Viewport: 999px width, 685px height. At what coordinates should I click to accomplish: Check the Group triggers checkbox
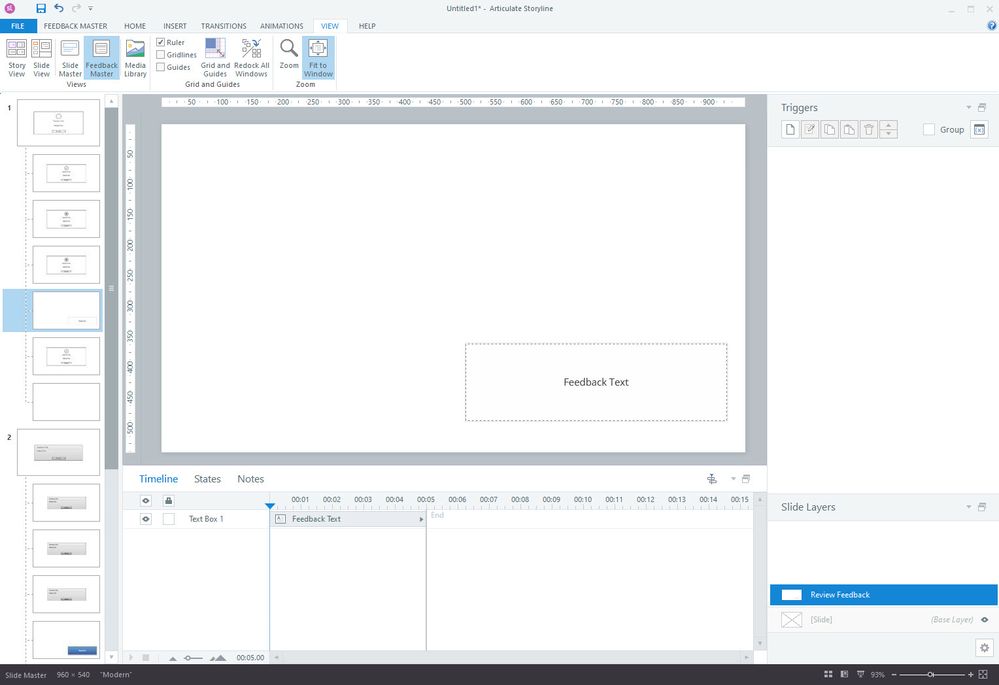coord(929,130)
